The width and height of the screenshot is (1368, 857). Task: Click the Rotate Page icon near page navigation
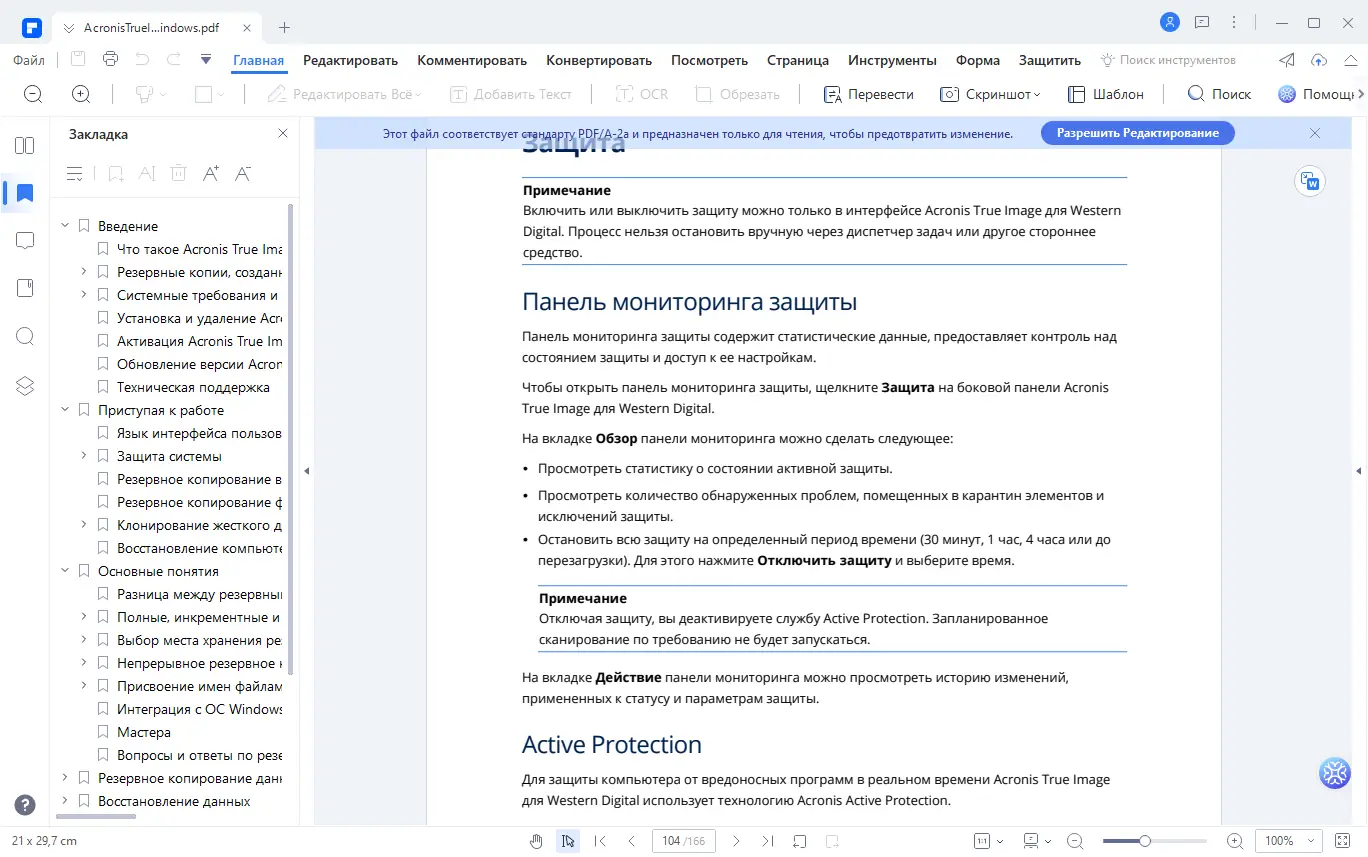click(799, 841)
